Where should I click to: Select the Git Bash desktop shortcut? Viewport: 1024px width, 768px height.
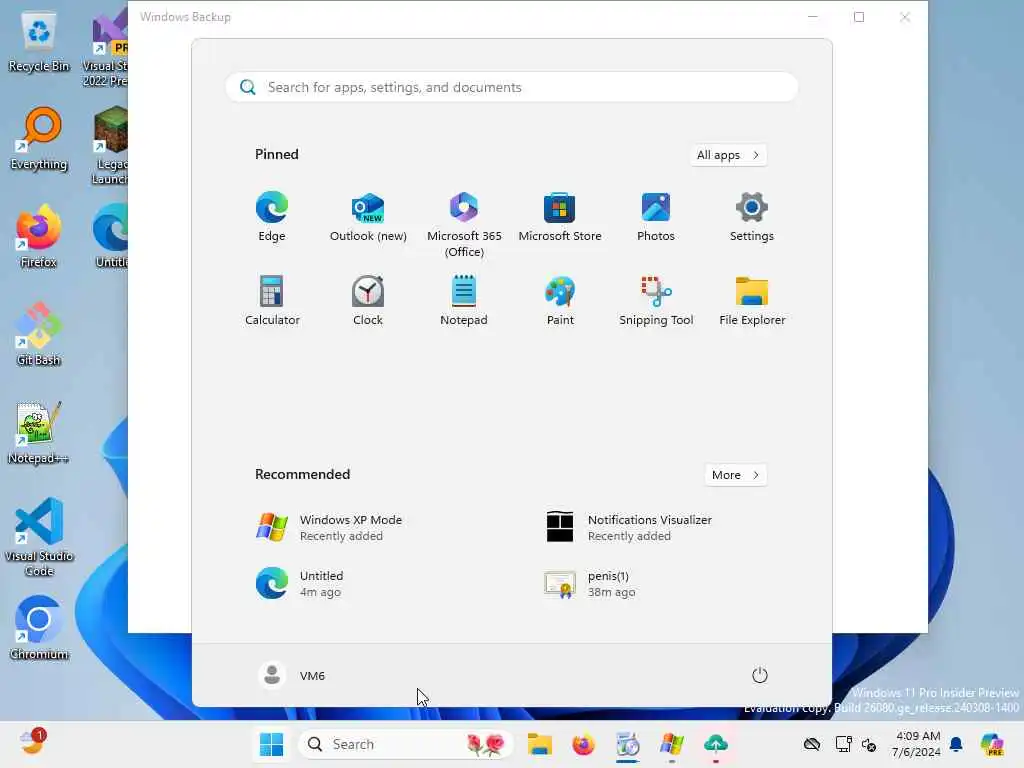[39, 334]
